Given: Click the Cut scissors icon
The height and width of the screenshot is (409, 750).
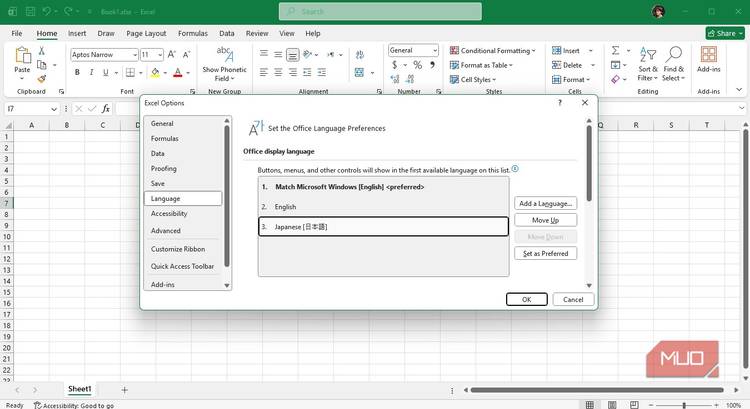Looking at the screenshot, I should click(x=42, y=51).
